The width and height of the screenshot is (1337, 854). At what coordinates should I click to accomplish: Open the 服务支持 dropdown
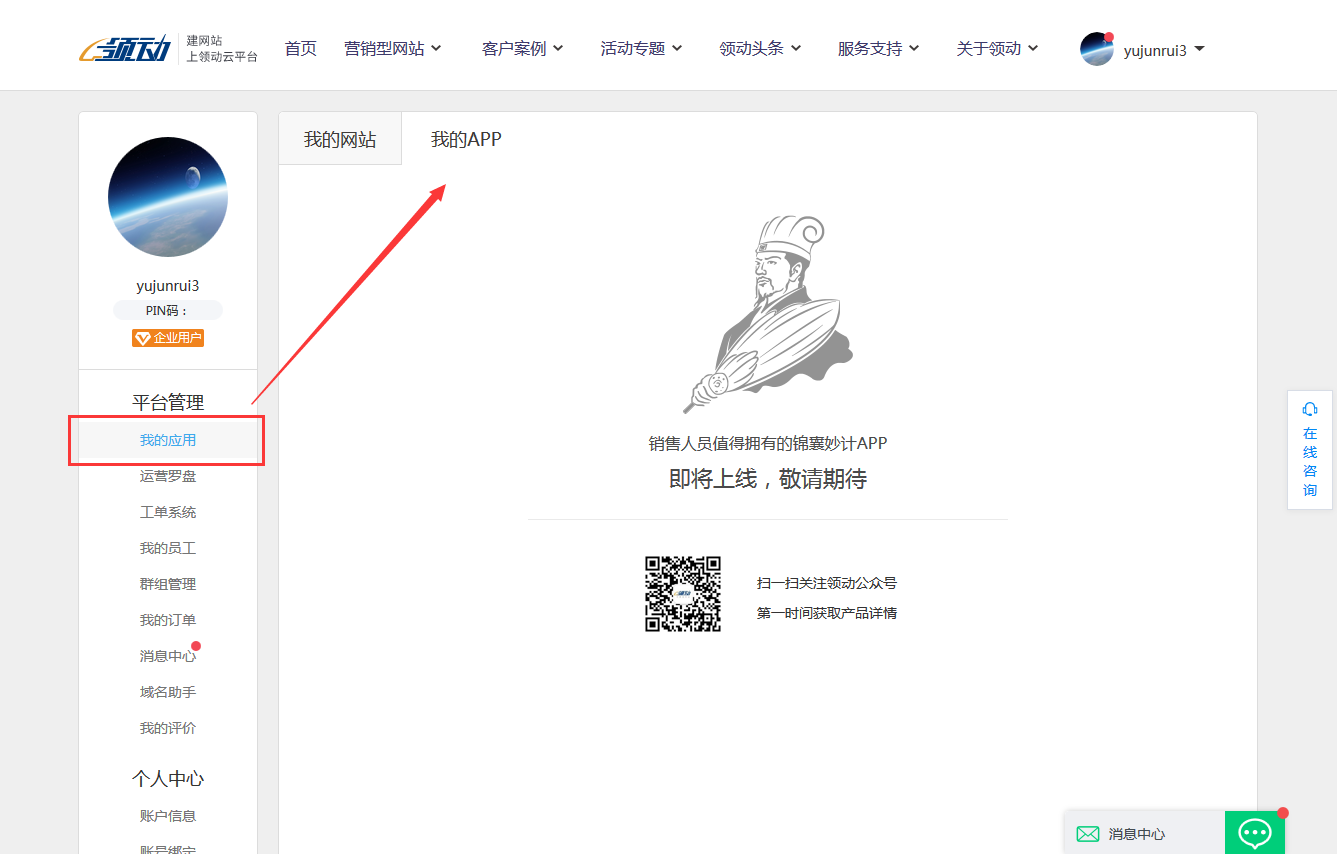click(871, 47)
